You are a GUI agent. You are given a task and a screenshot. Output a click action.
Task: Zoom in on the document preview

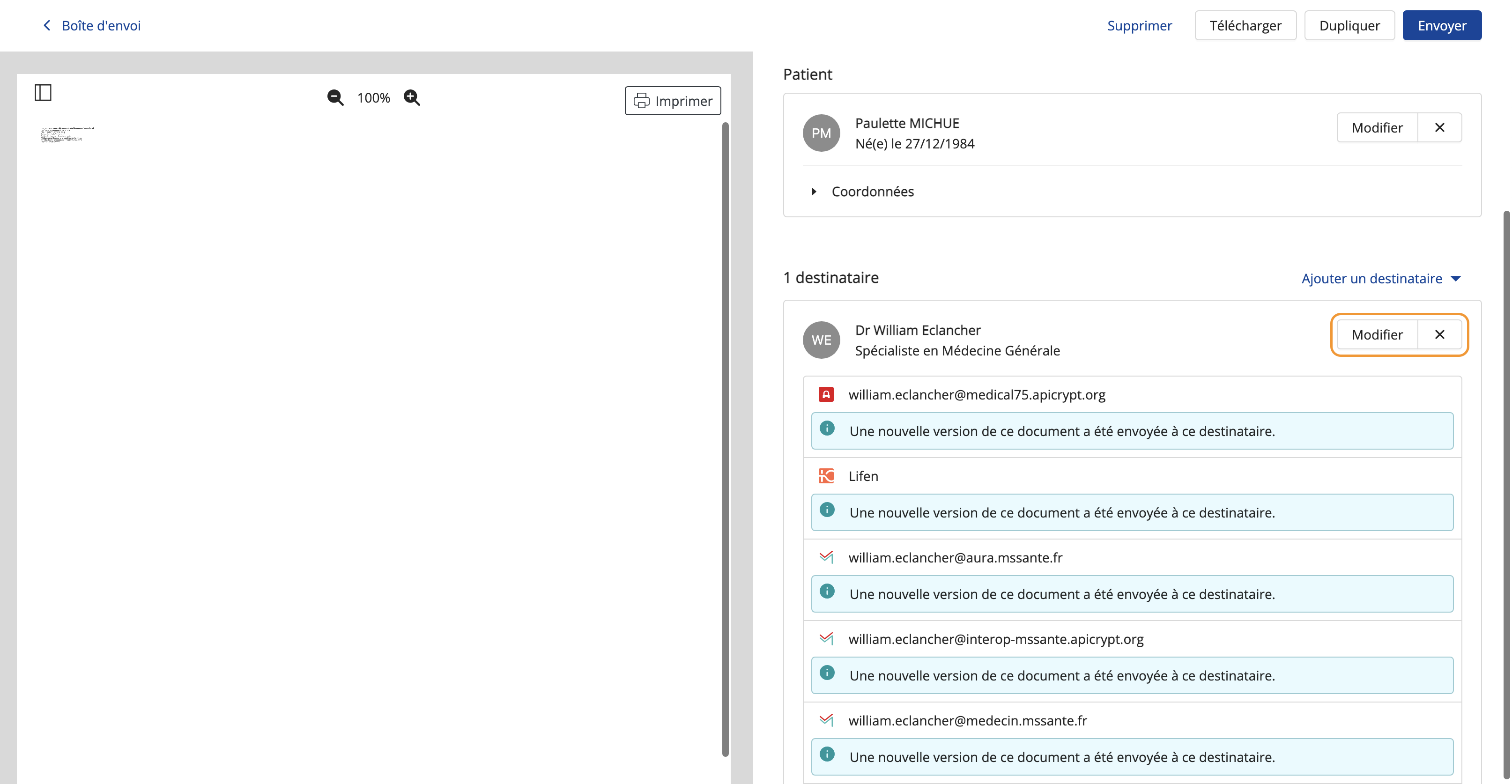click(412, 97)
